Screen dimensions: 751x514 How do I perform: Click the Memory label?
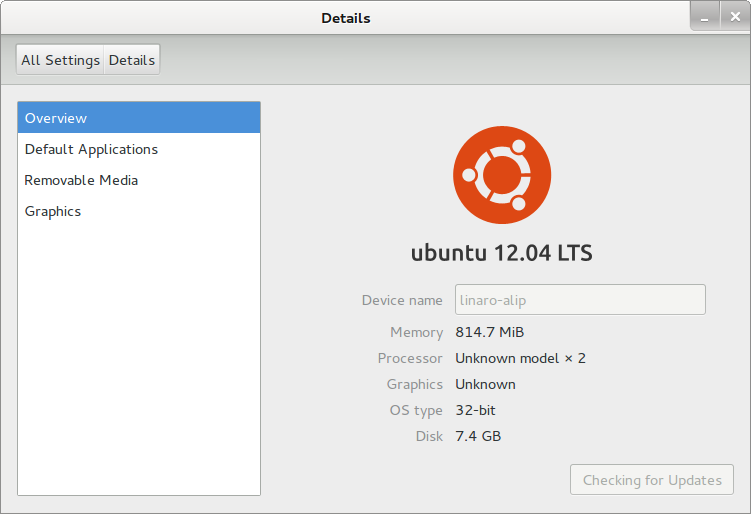[416, 332]
